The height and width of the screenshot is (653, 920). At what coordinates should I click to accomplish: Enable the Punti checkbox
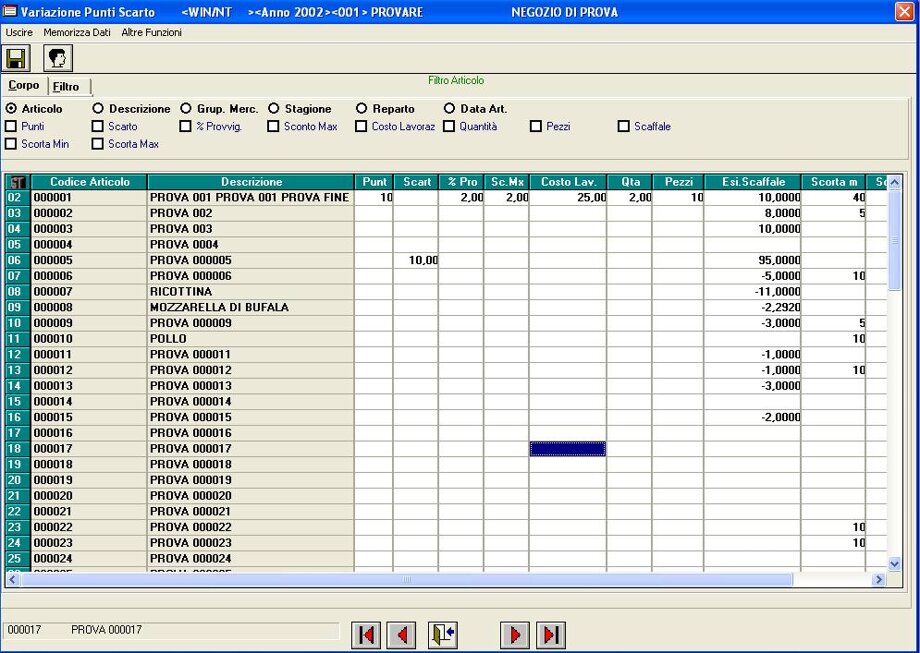pyautogui.click(x=11, y=127)
